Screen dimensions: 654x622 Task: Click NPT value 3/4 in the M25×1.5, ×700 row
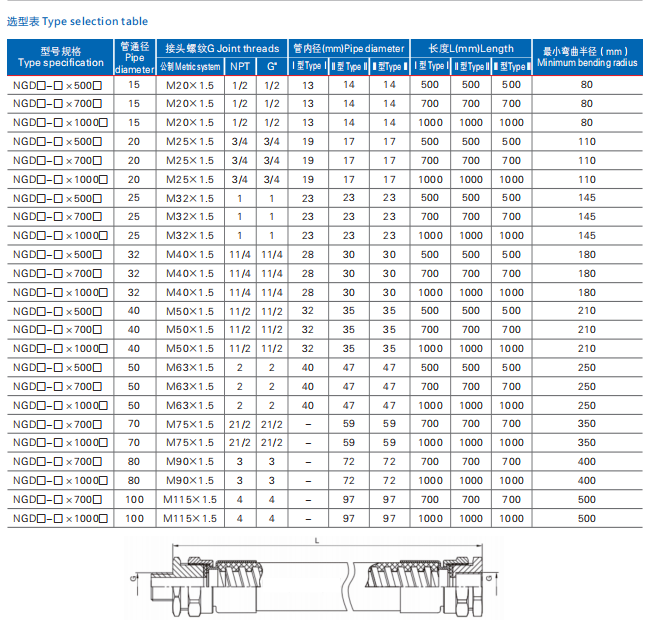pos(240,161)
